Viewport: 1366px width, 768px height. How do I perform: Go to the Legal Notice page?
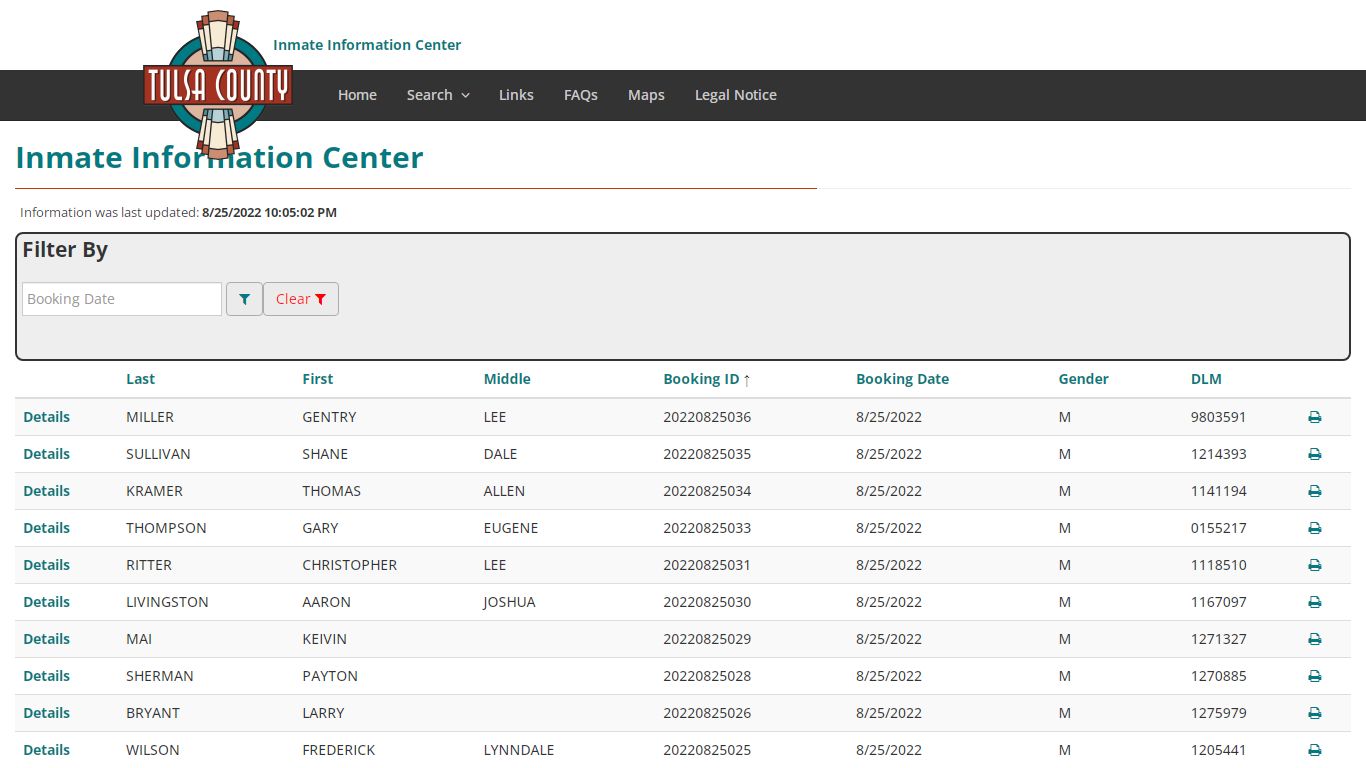click(x=736, y=95)
